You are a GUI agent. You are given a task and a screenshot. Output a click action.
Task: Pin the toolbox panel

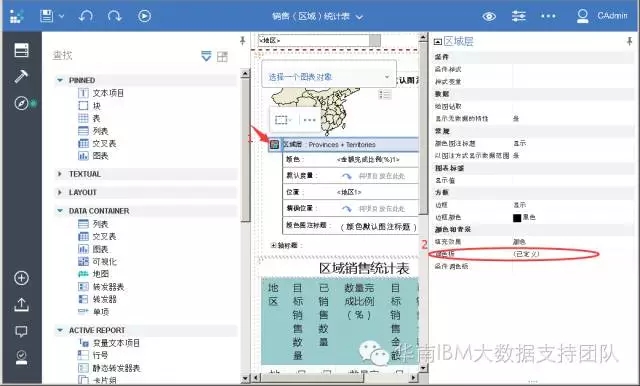pos(243,40)
